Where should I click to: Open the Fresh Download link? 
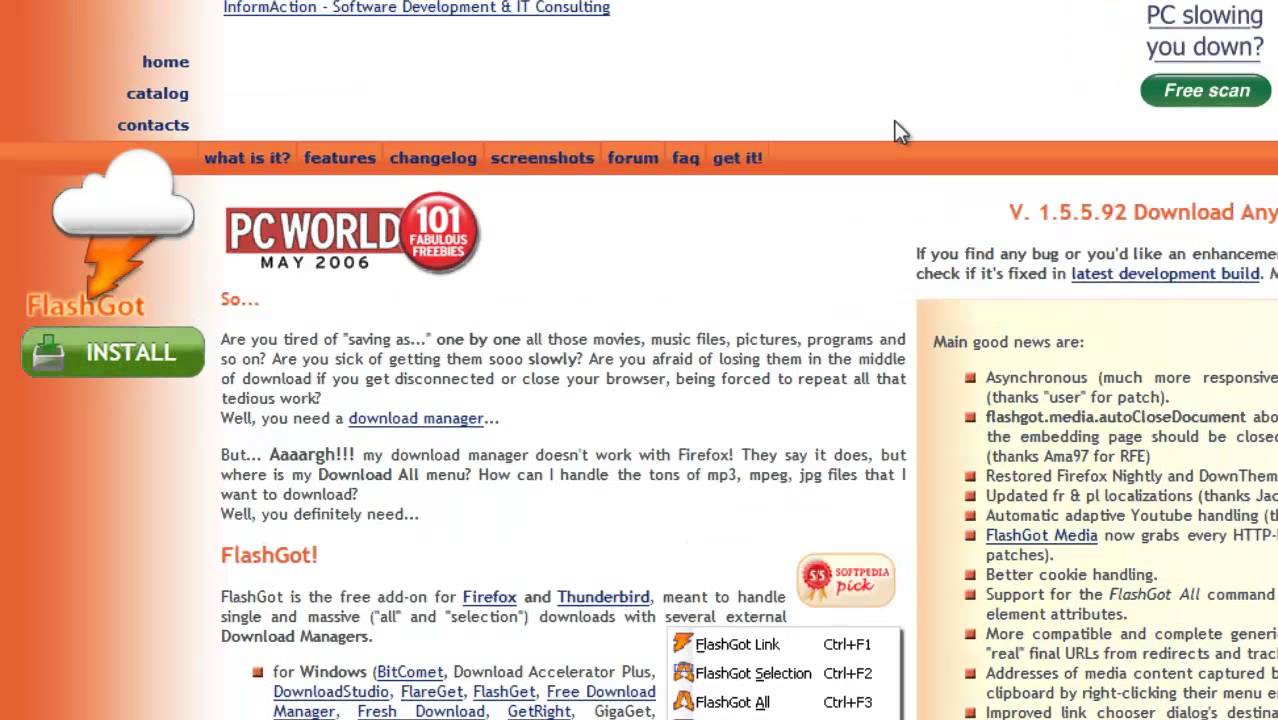point(421,712)
